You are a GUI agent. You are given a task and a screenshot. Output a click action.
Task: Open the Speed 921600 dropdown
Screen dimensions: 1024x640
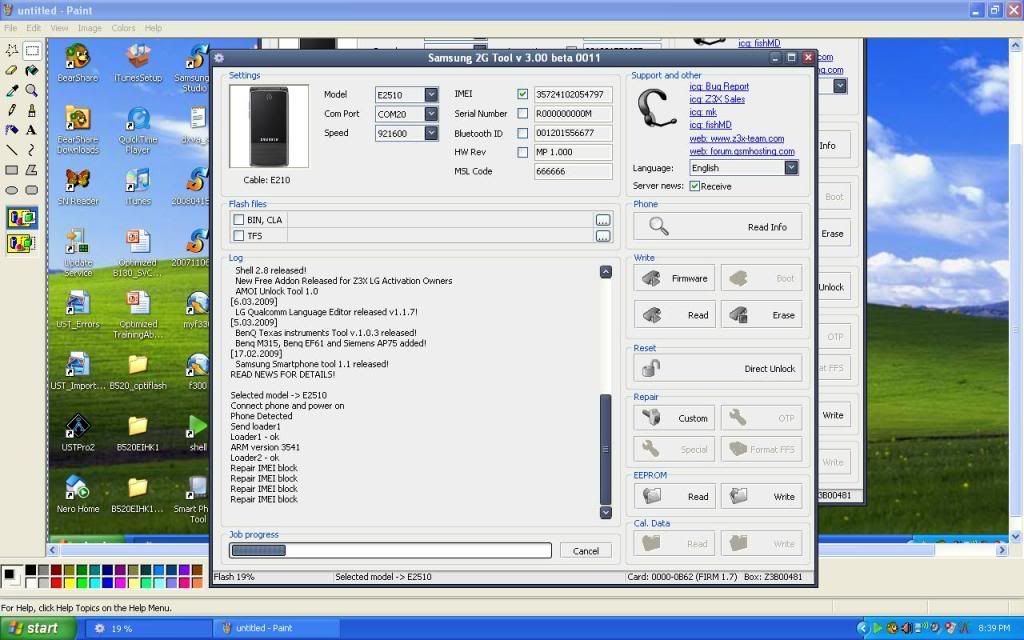tap(431, 133)
